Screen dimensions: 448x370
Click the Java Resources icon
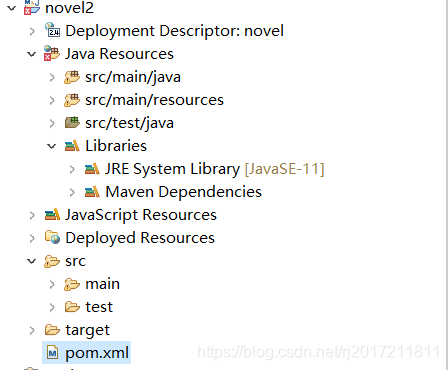[x=52, y=53]
